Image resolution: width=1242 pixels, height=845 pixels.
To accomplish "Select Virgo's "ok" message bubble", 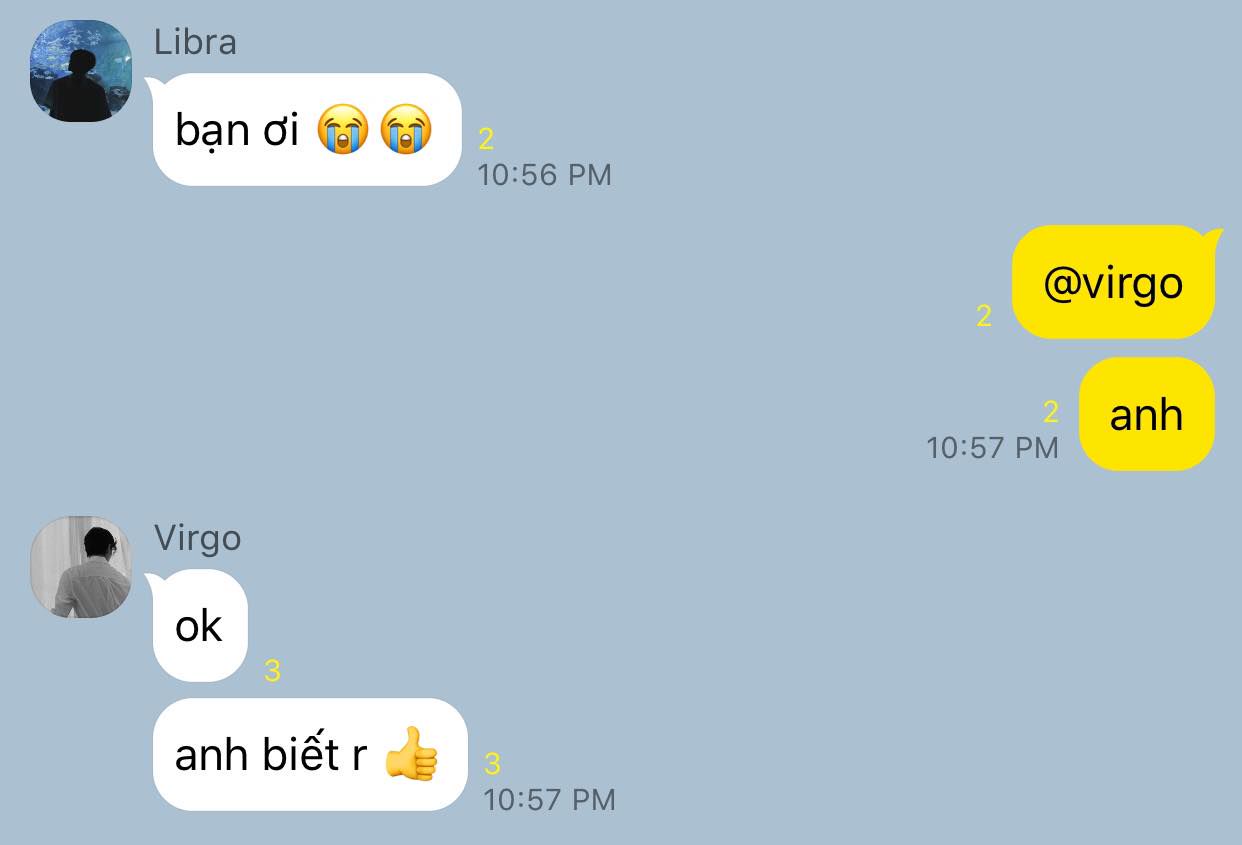I will click(x=199, y=626).
